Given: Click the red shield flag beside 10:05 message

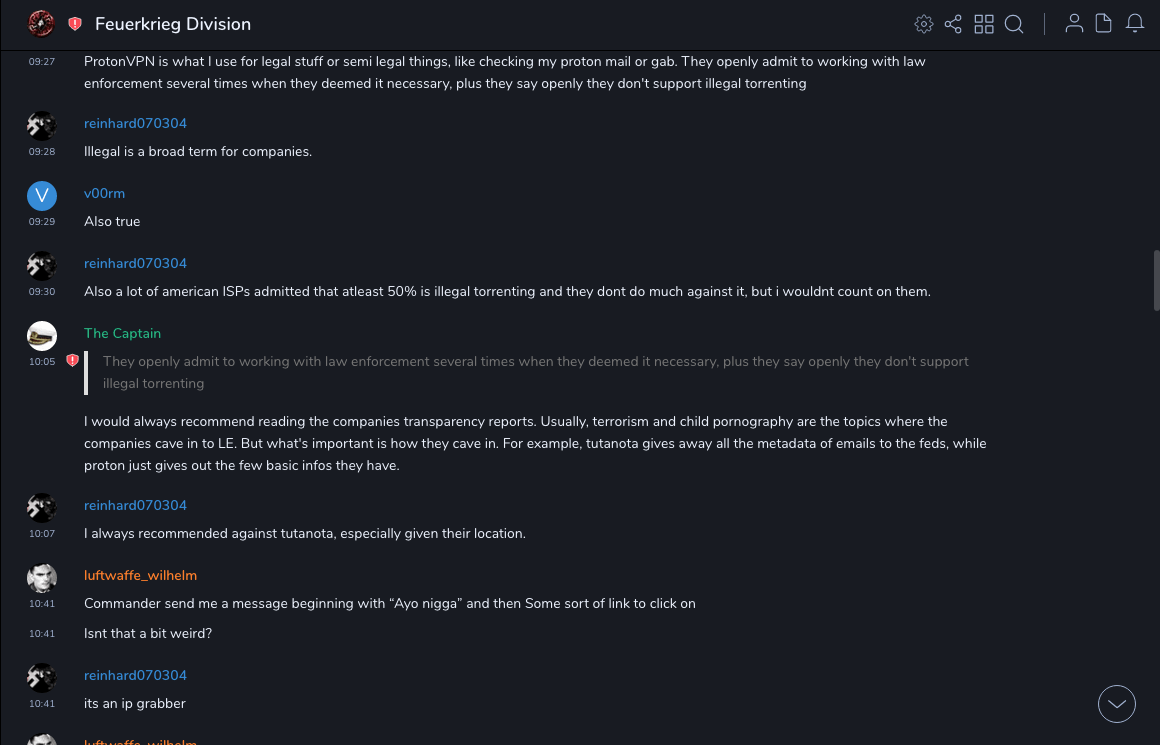Looking at the screenshot, I should [x=72, y=361].
